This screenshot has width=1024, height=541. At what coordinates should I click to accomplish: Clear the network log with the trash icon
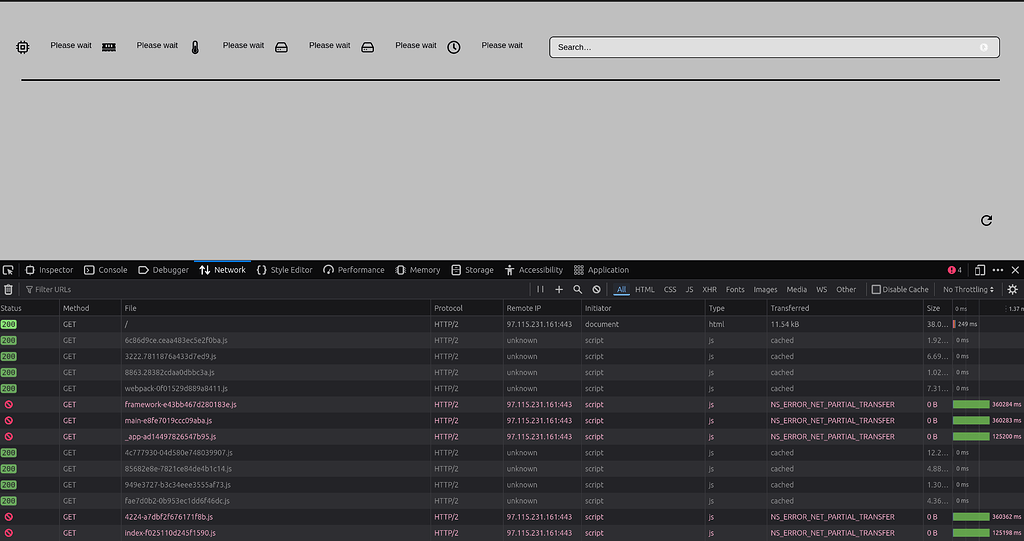pos(8,289)
